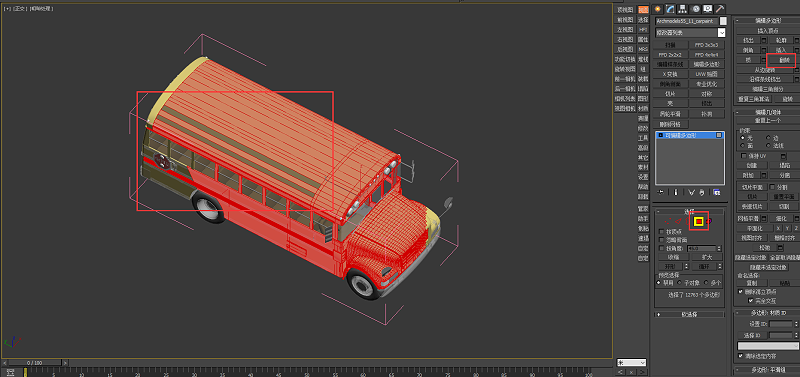
Task: Enable the 忽略背面 (ignore backfacing) checkbox
Action: click(x=662, y=240)
